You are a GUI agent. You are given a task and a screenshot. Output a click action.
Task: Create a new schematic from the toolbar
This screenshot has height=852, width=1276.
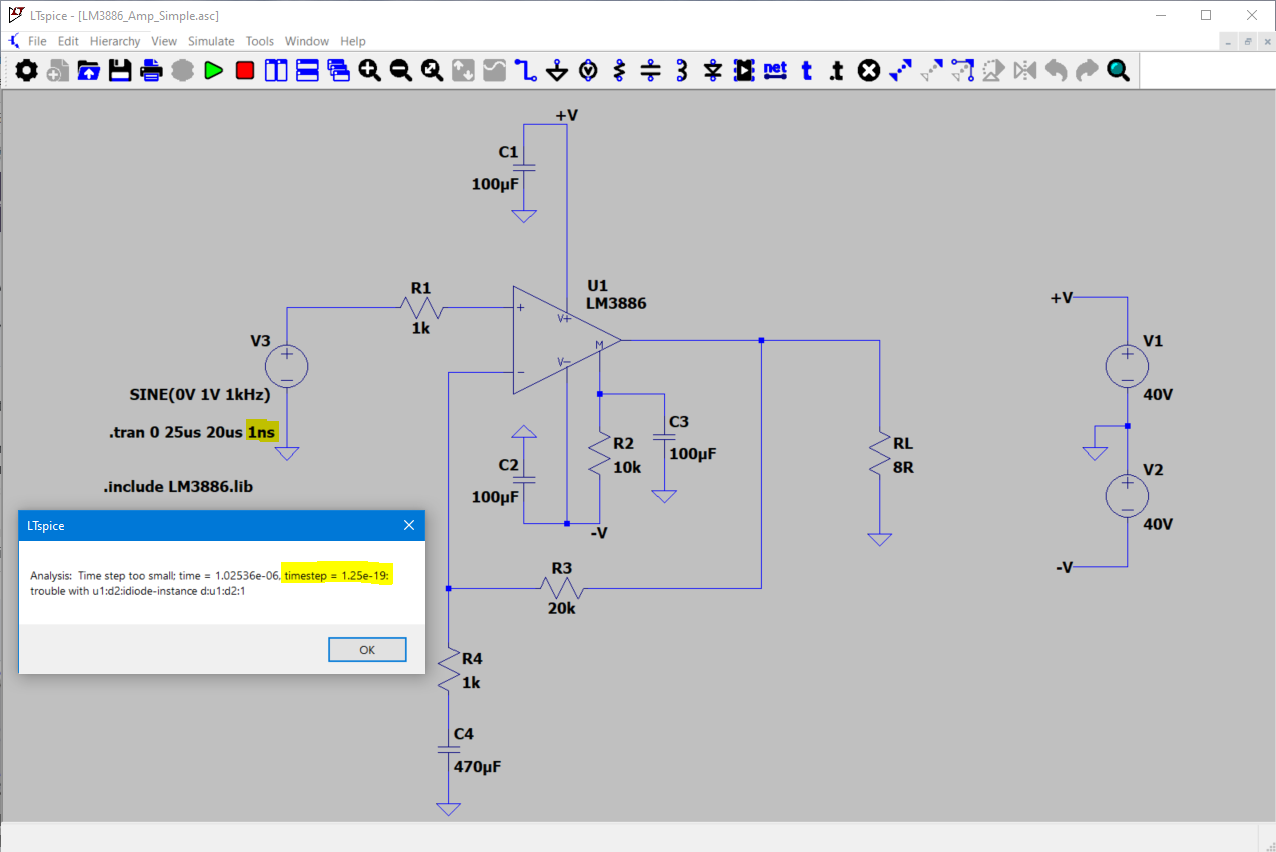pos(58,70)
